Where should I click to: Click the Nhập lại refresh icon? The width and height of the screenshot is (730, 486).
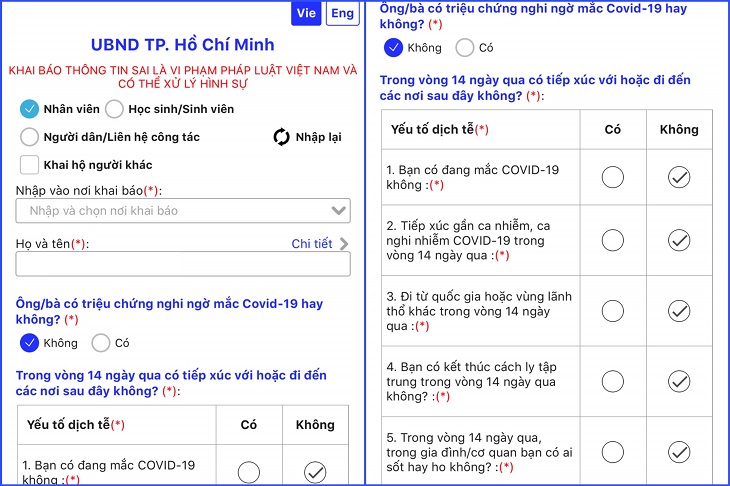281,137
